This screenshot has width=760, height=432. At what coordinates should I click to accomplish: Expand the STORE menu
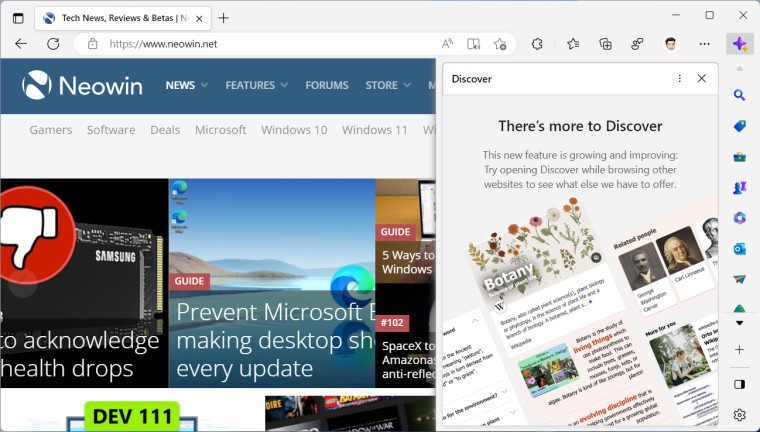coord(388,85)
